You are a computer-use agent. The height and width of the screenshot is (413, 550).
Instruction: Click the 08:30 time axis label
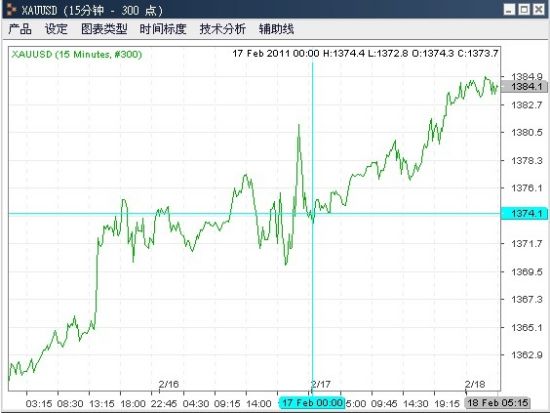(x=70, y=404)
